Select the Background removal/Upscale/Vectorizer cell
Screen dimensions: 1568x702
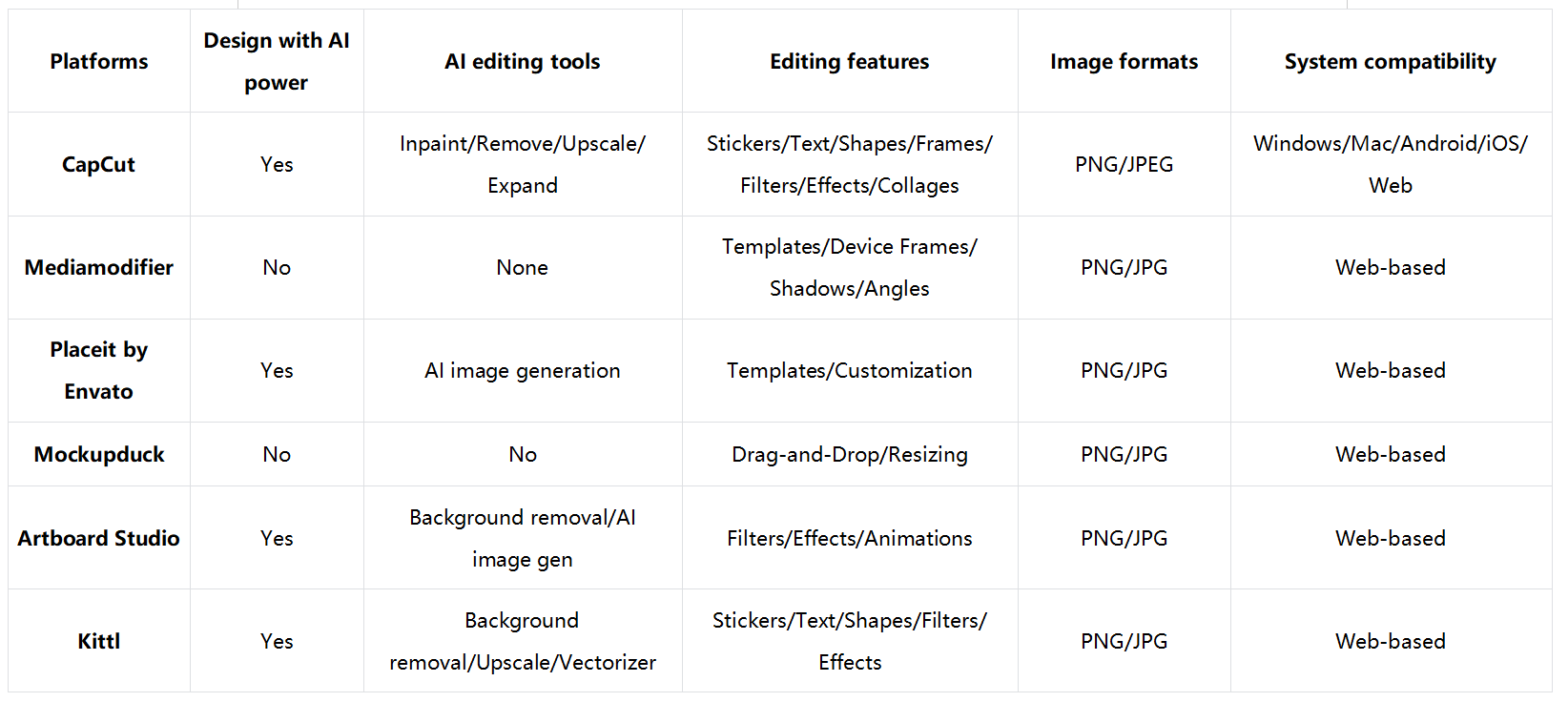[x=523, y=641]
